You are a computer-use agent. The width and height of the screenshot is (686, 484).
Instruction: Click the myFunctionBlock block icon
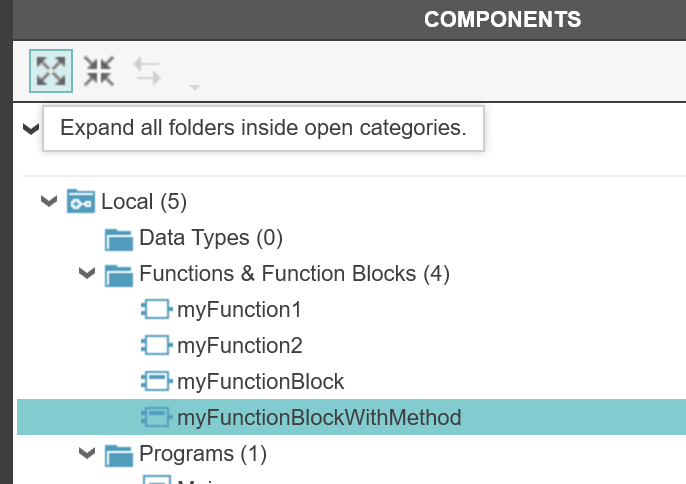click(x=157, y=381)
